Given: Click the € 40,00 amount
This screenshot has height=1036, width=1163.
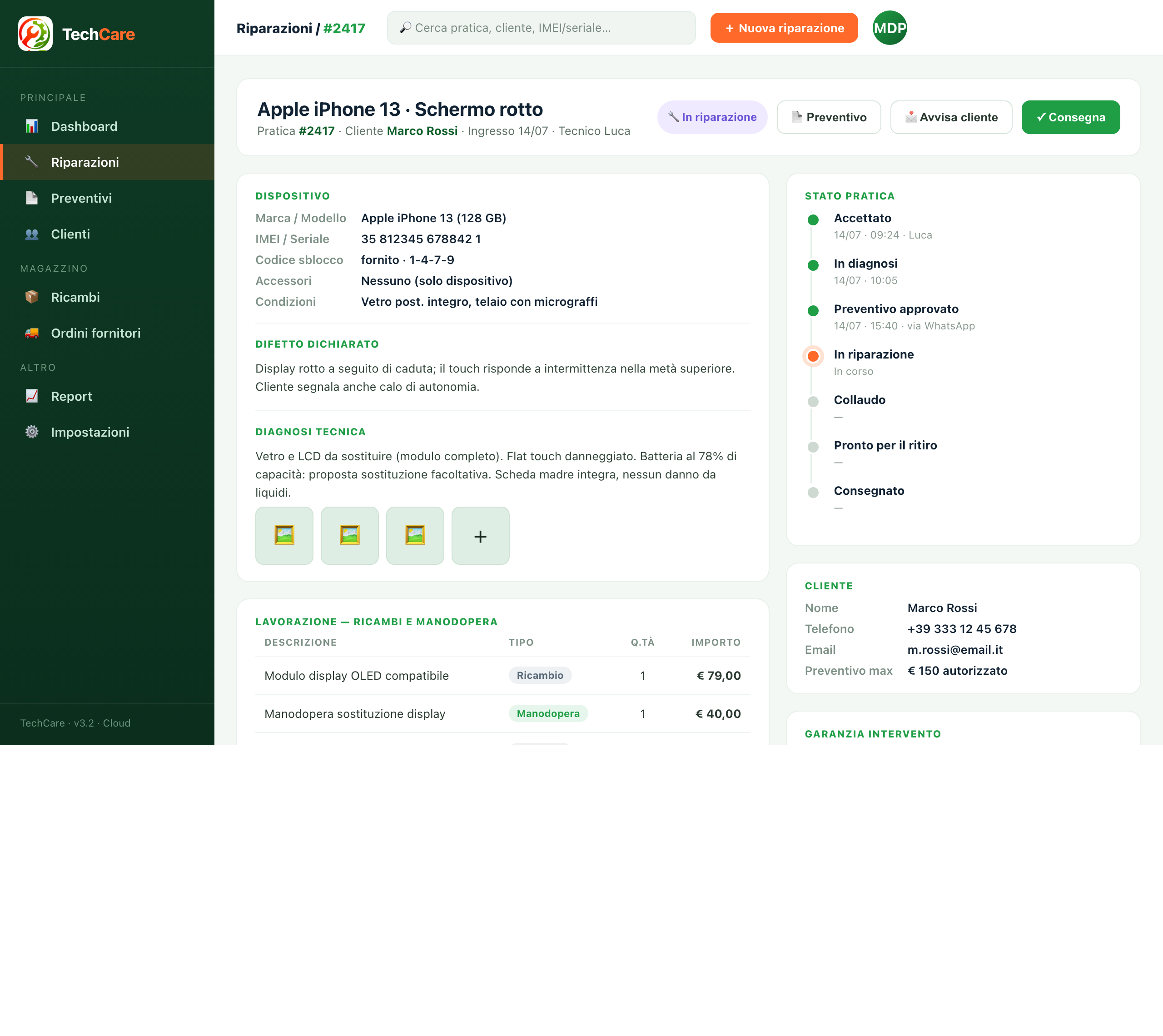Looking at the screenshot, I should click(718, 714).
